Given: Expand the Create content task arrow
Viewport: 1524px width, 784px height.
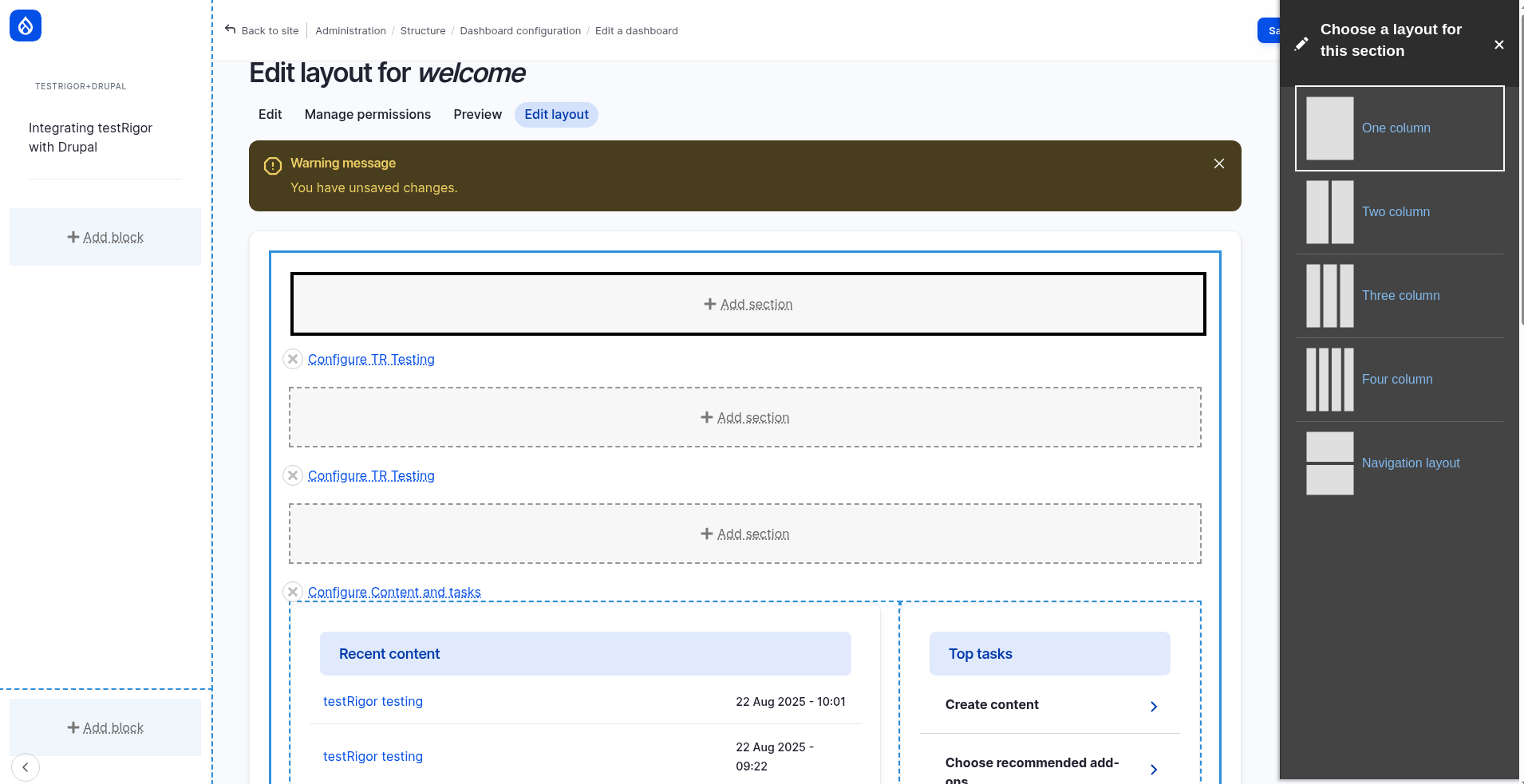Looking at the screenshot, I should tap(1154, 707).
